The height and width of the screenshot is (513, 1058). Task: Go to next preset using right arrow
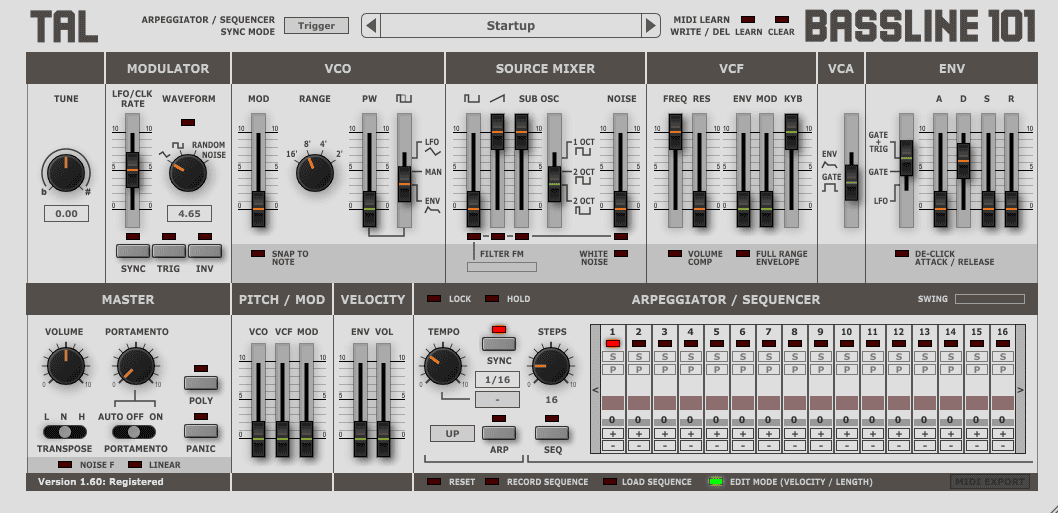click(651, 26)
